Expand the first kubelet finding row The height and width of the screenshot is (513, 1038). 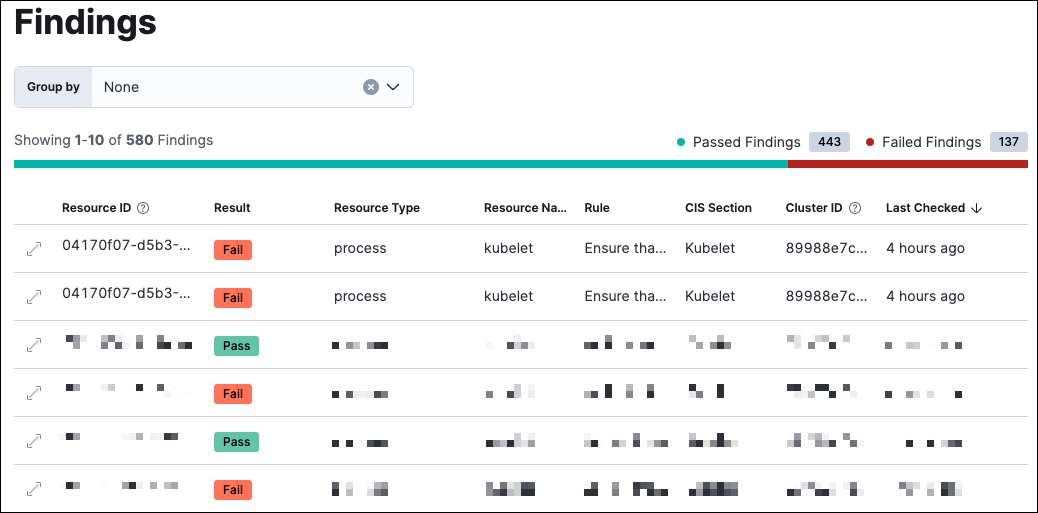point(33,249)
